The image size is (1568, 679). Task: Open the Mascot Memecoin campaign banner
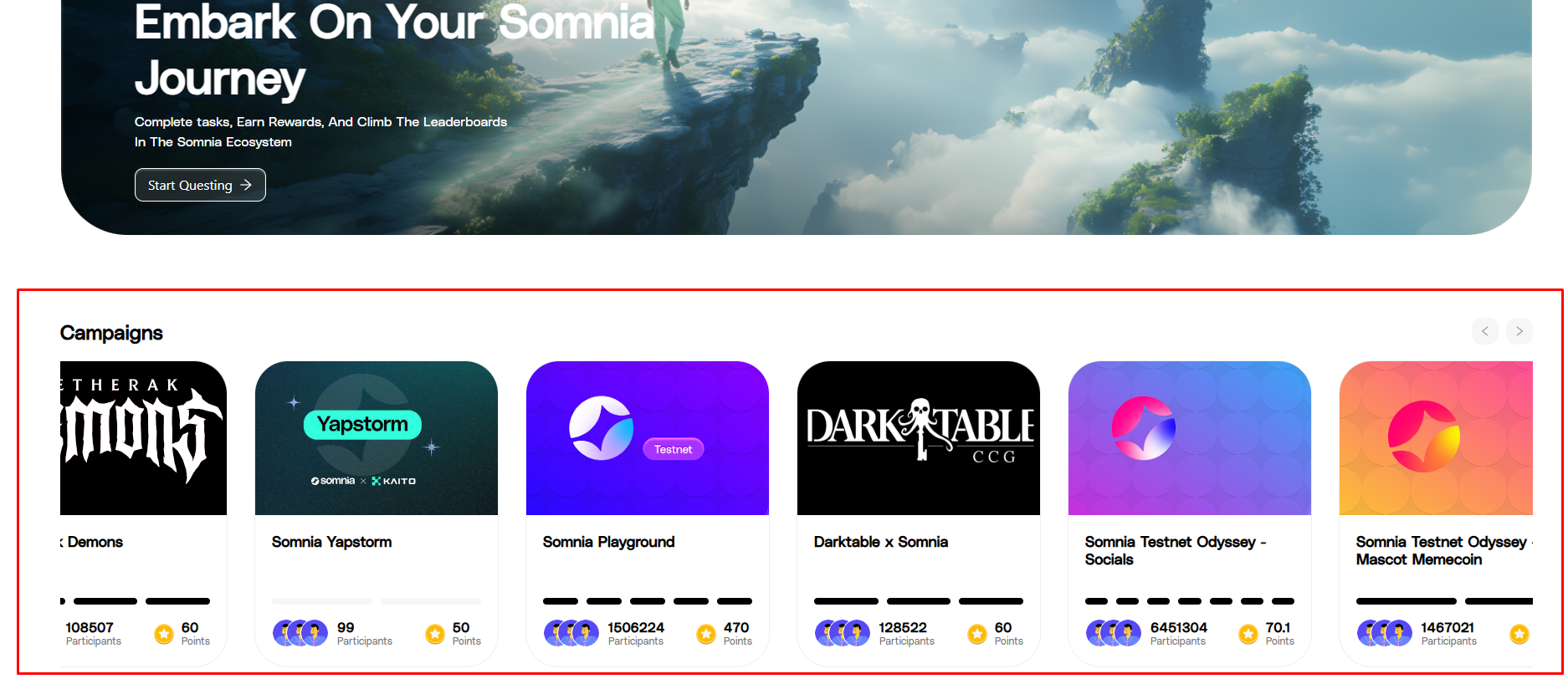tap(1436, 438)
